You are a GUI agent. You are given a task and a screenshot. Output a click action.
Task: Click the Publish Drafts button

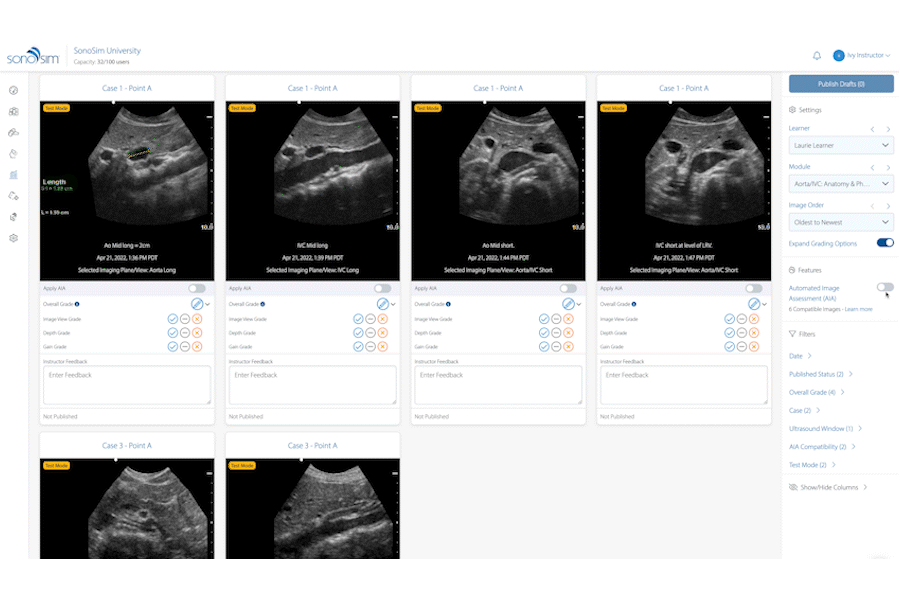[840, 84]
